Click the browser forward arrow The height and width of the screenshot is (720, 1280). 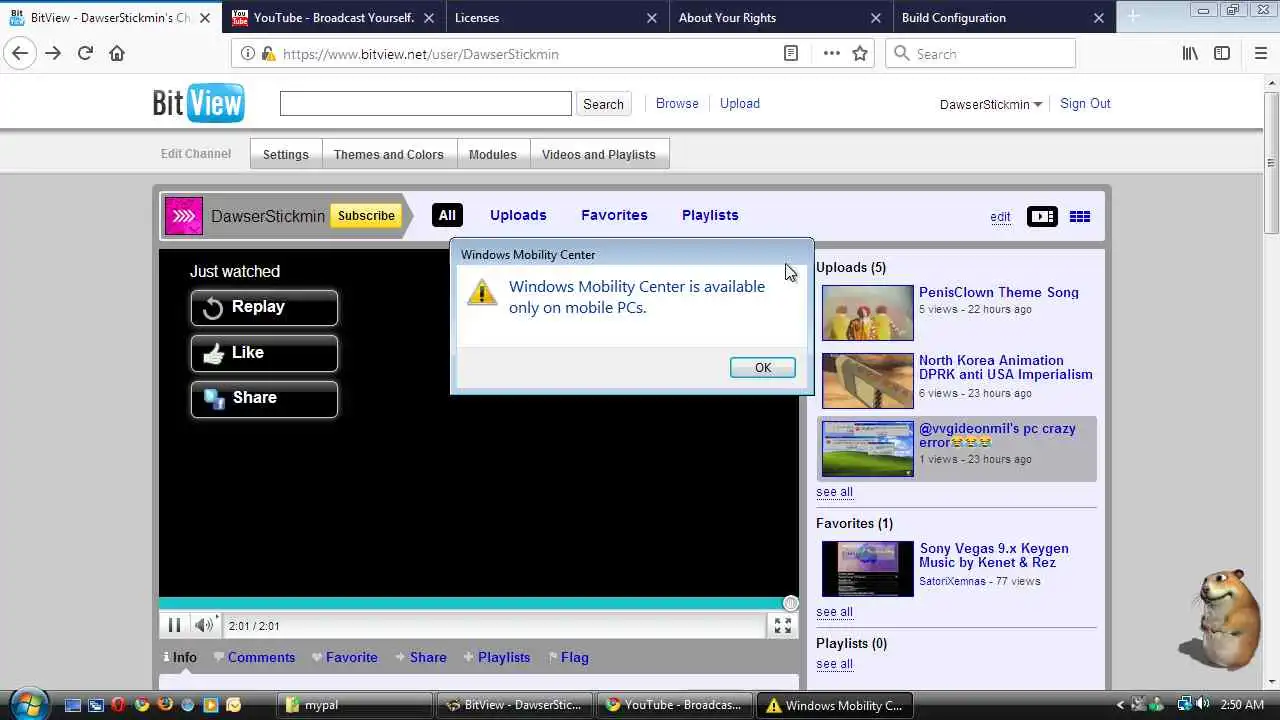(x=53, y=54)
